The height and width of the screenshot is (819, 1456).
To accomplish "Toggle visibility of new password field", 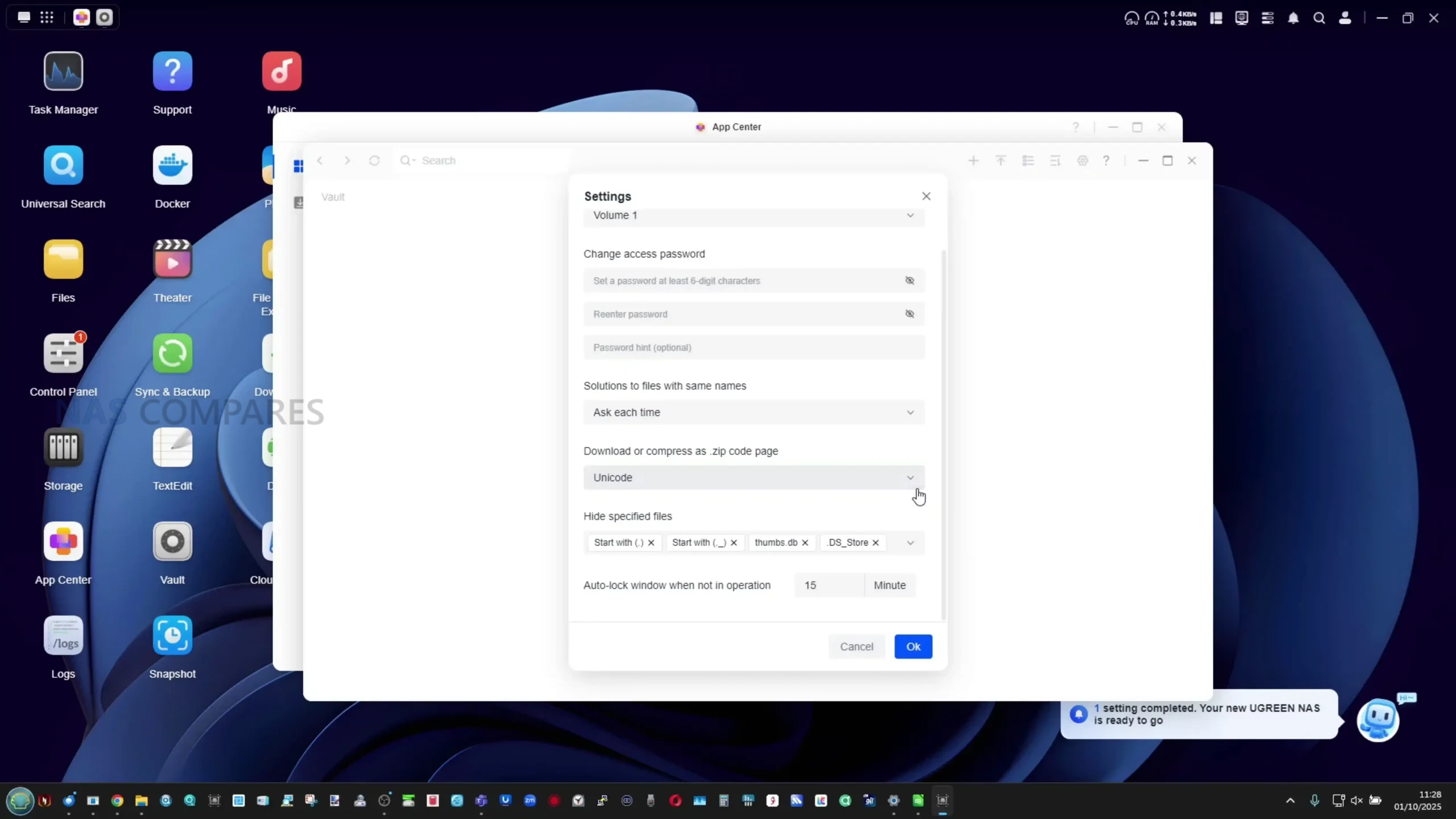I will (909, 280).
